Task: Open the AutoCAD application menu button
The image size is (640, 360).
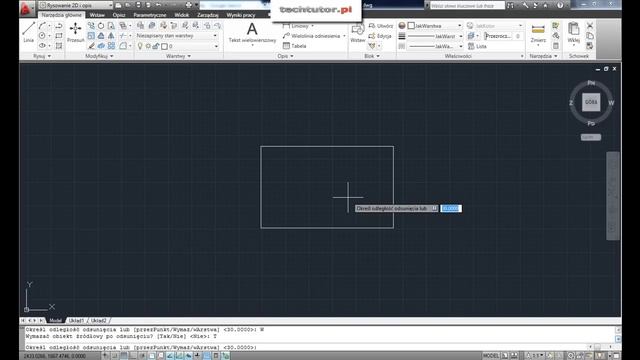Action: 26,8
